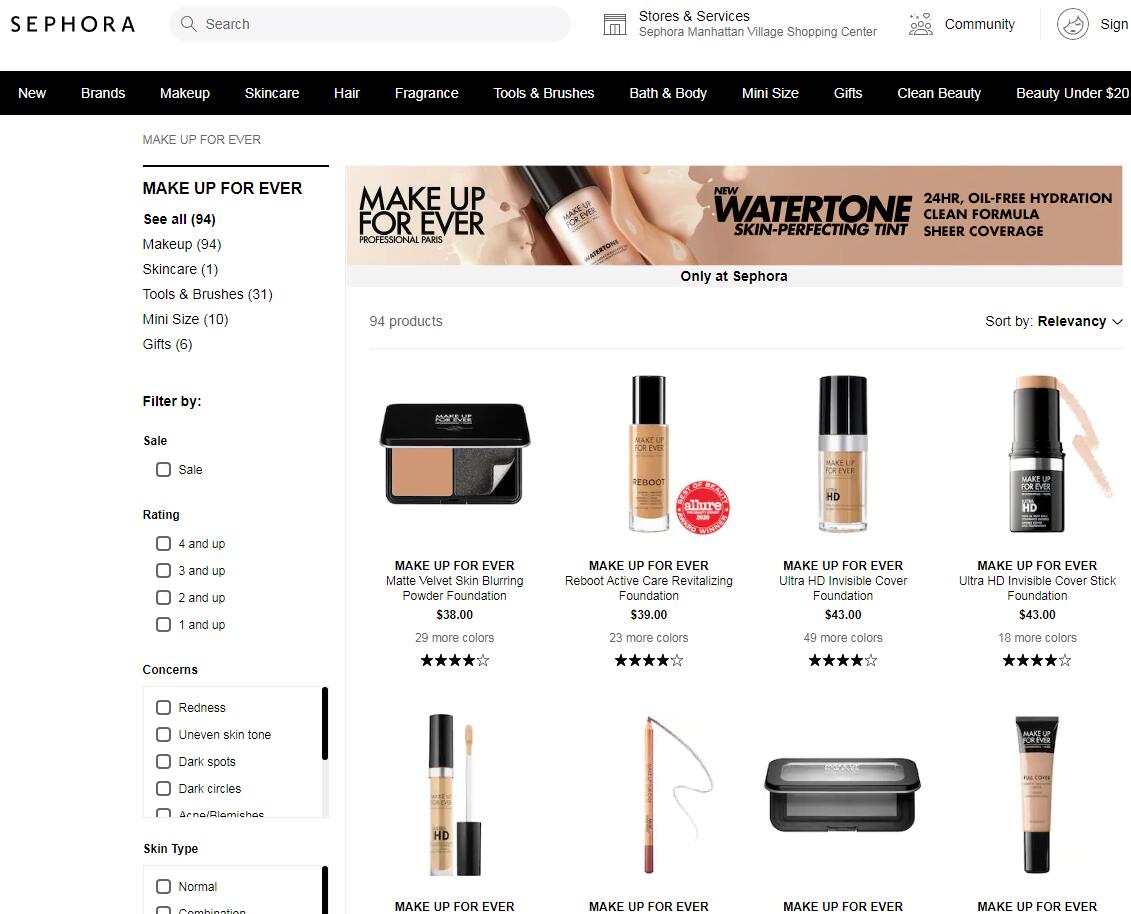Open the Mini Size navigation menu
The height and width of the screenshot is (914, 1131).
[770, 93]
